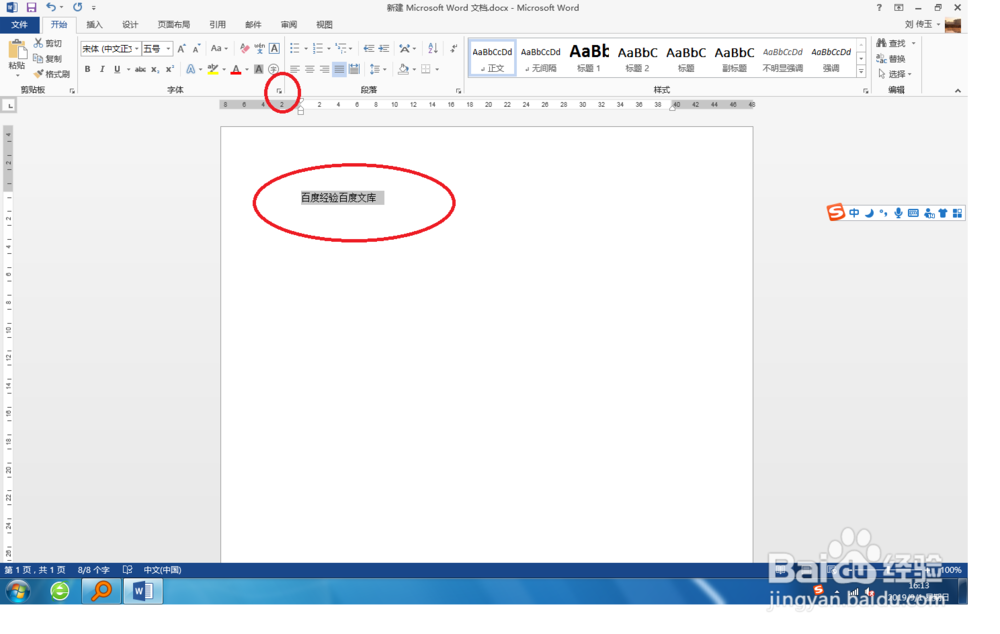Click the Multilevel List icon

click(341, 48)
